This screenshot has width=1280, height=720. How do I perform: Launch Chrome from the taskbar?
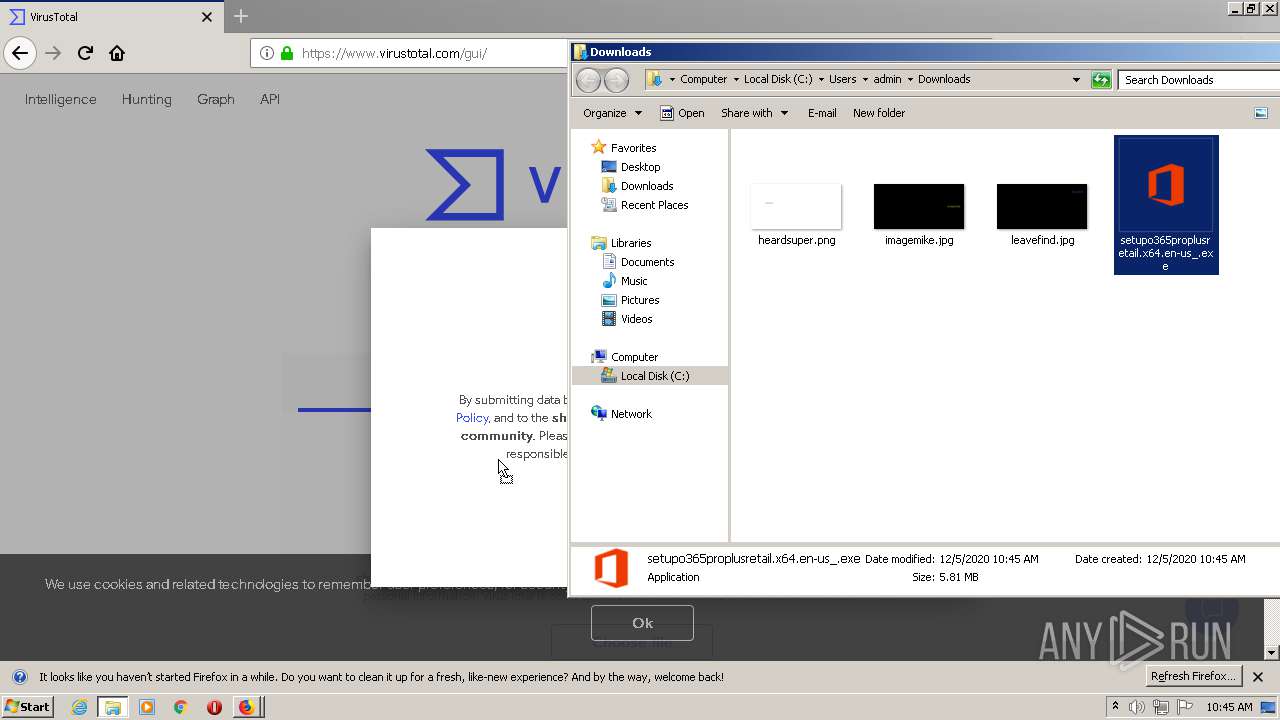180,707
